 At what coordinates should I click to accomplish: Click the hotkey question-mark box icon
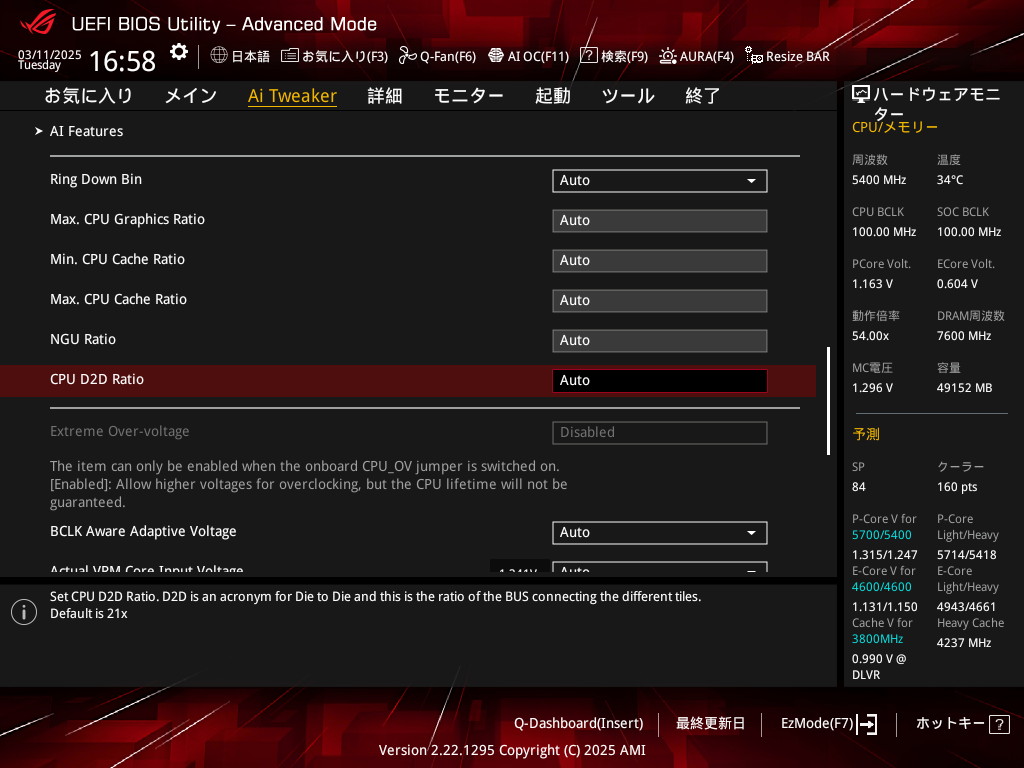pyautogui.click(x=999, y=724)
